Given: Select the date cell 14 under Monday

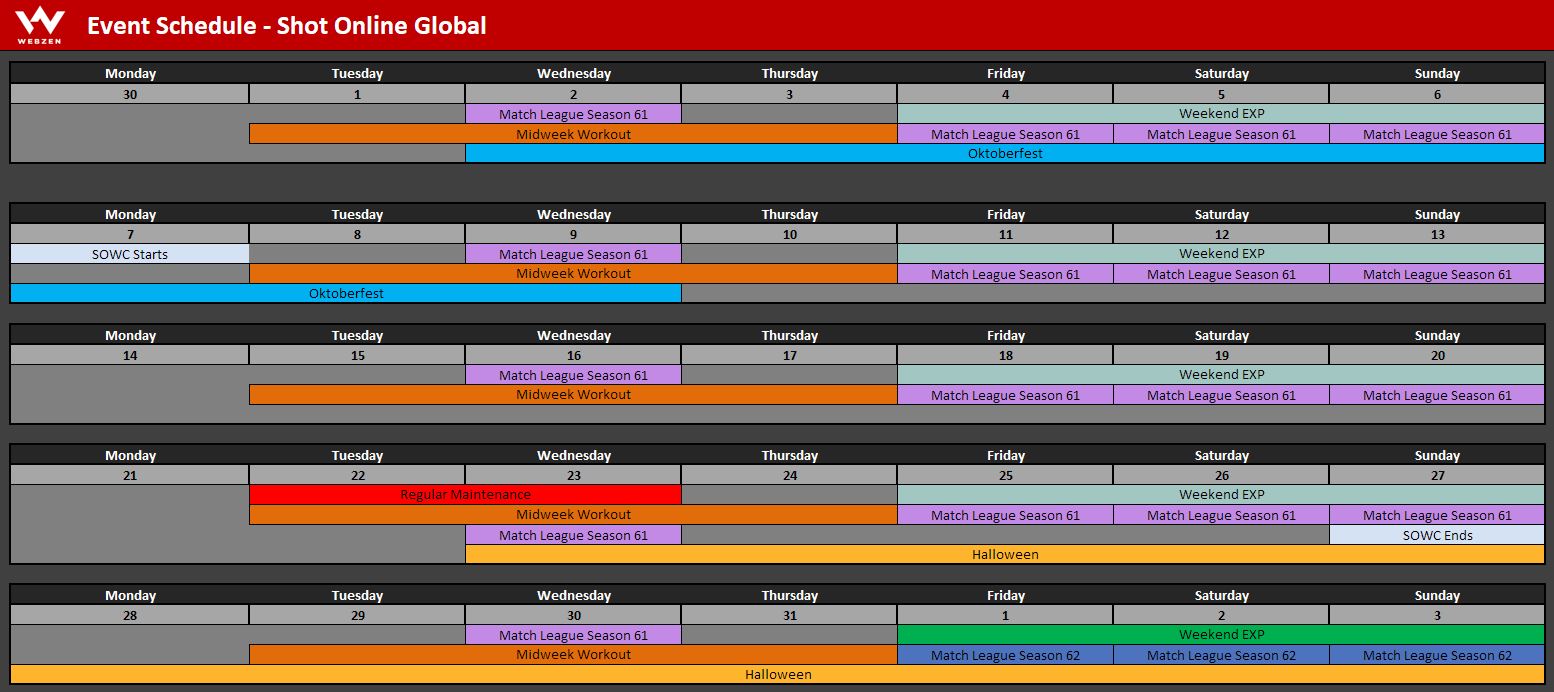Looking at the screenshot, I should coord(130,355).
